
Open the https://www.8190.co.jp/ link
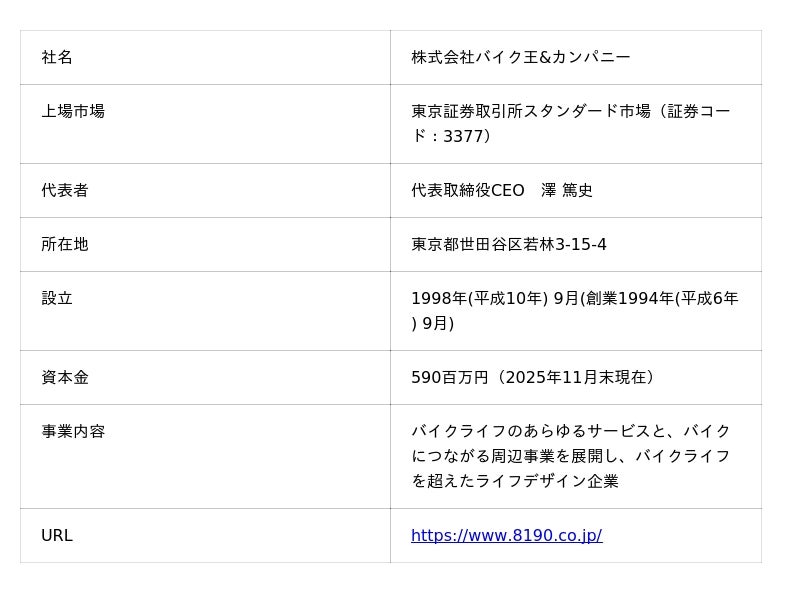506,535
